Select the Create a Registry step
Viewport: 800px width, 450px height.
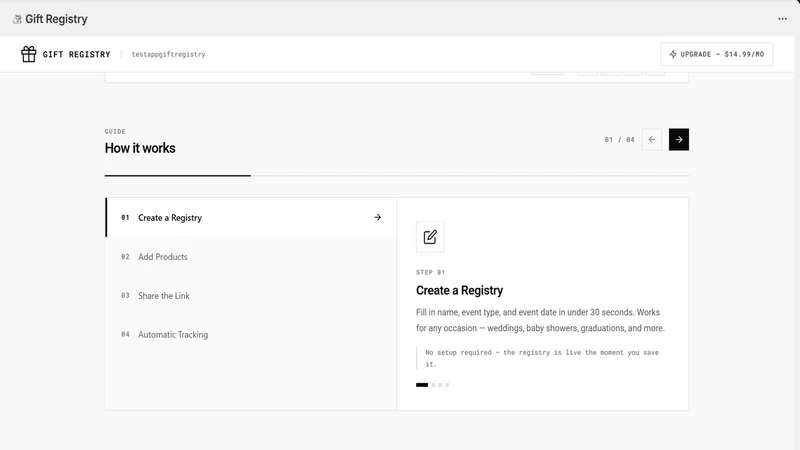pyautogui.click(x=251, y=217)
